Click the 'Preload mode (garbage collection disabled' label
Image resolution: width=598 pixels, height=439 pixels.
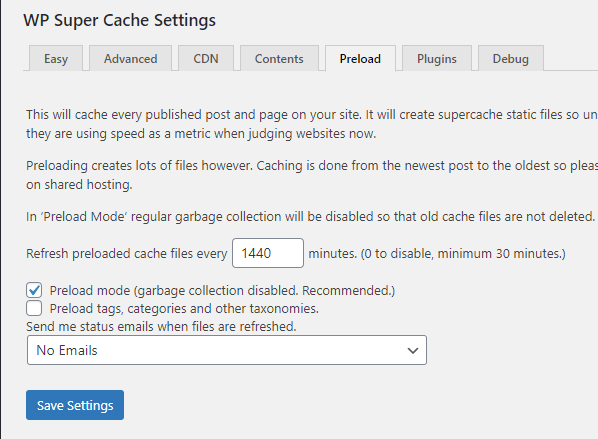coord(222,291)
